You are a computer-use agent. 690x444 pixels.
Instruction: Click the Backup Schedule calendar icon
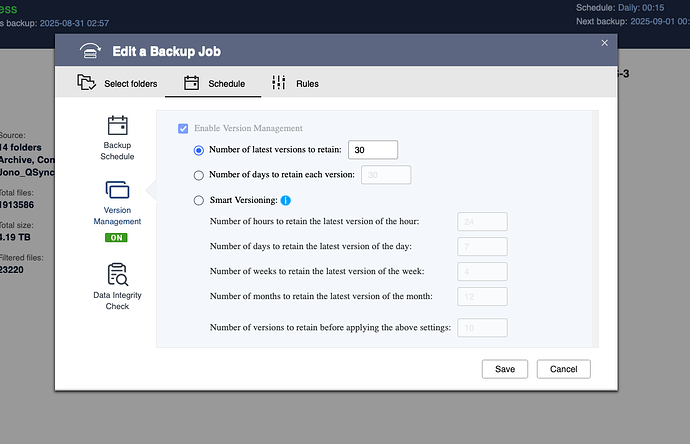point(117,125)
